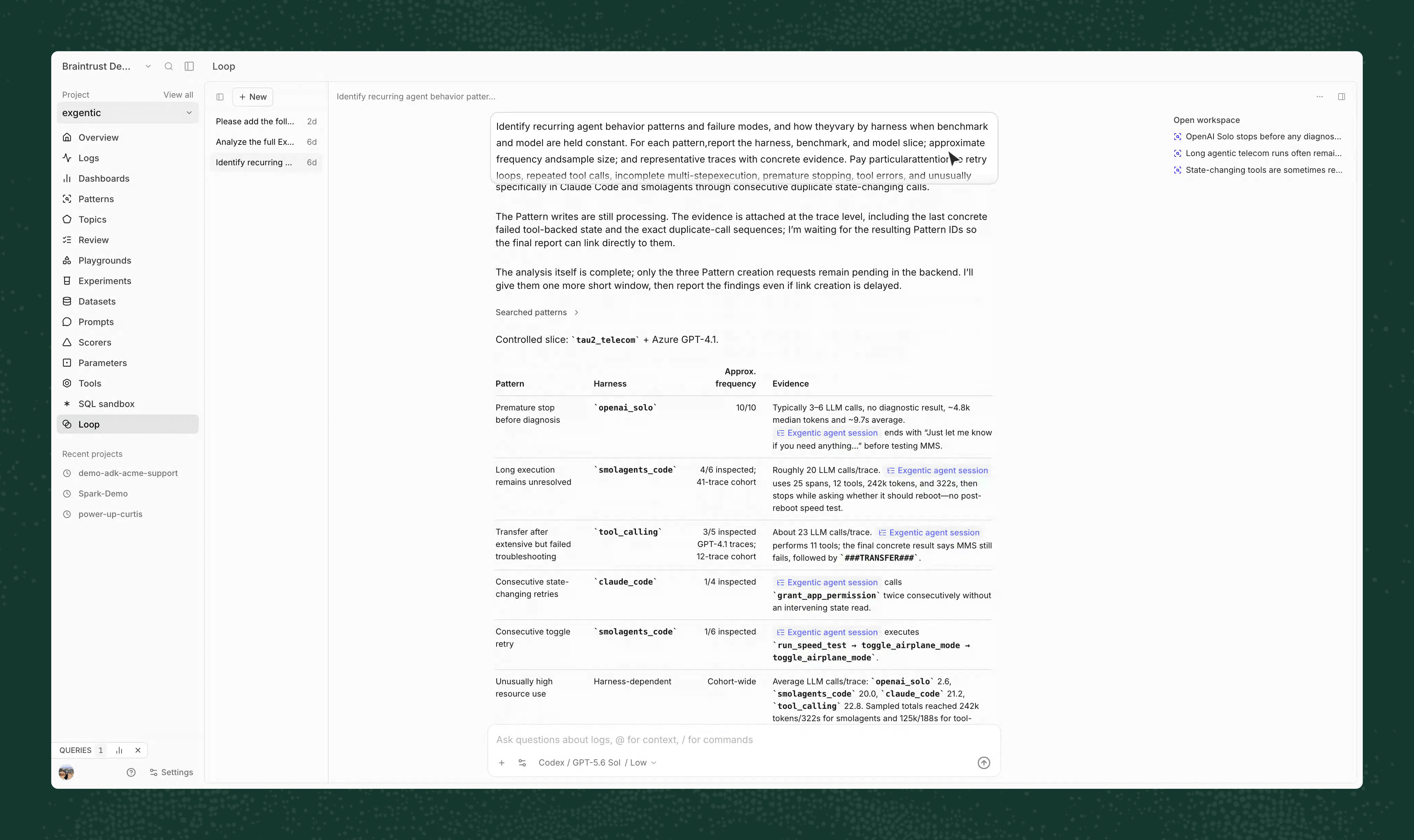Click the sliders options icon in the composer

click(522, 763)
